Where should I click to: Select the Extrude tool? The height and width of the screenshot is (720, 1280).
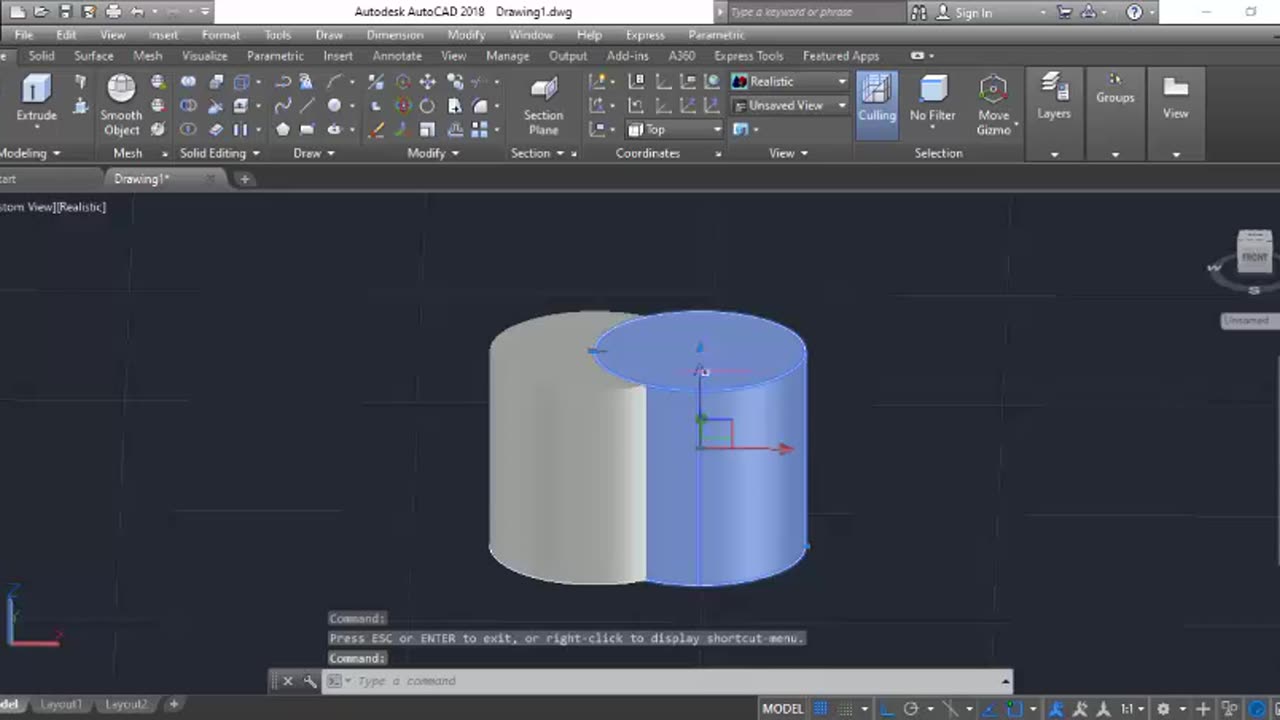pyautogui.click(x=36, y=98)
